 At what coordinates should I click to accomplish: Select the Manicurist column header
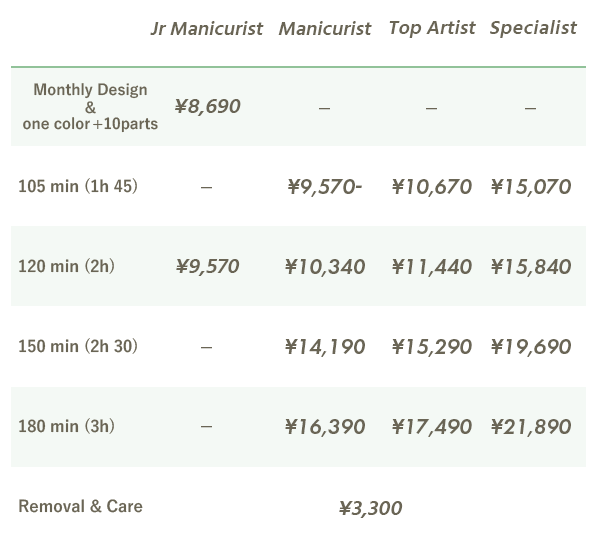tap(324, 28)
